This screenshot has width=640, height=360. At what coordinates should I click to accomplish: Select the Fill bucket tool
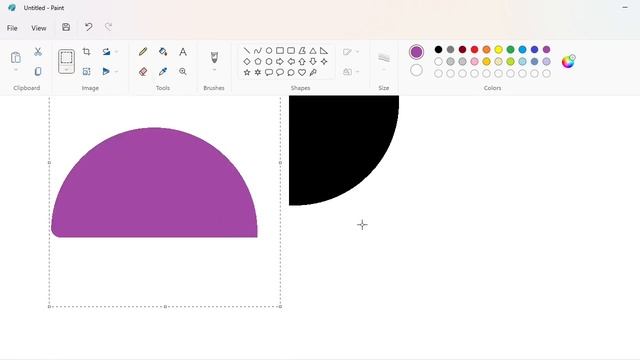point(163,52)
